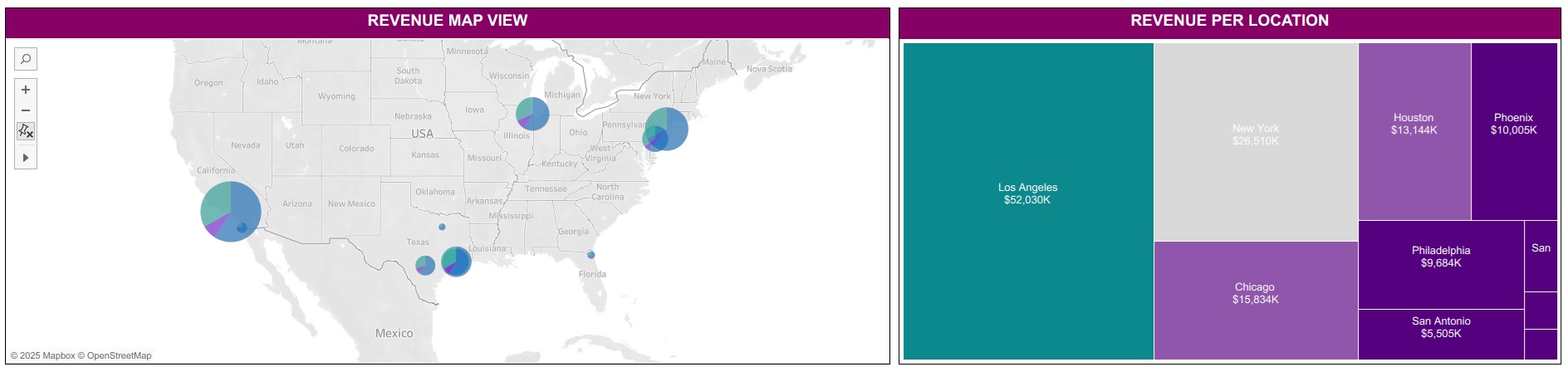Click the New York $26,510K treemap tile
This screenshot has height=367, width=1568.
(x=1256, y=142)
